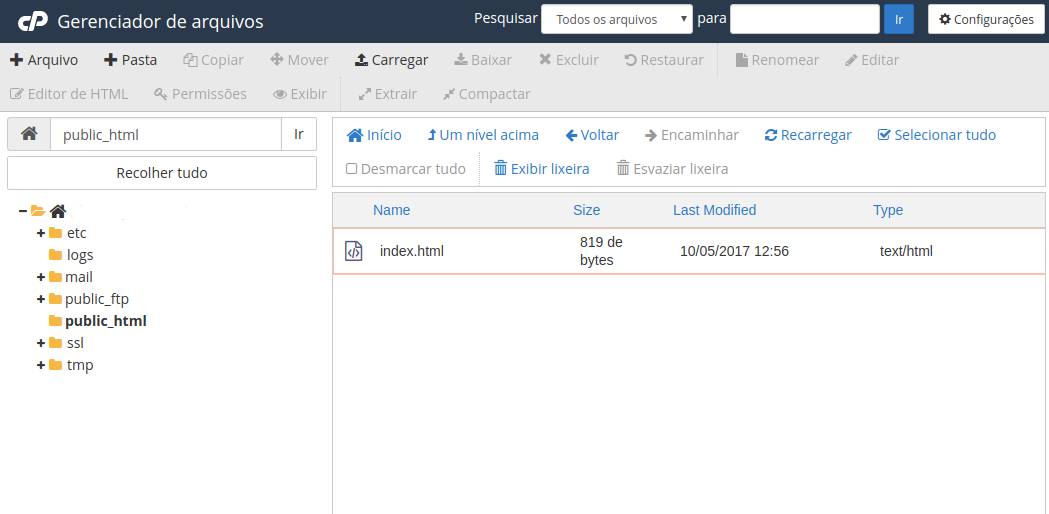1049x514 pixels.
Task: Create a new folder with Pasta
Action: pyautogui.click(x=130, y=60)
